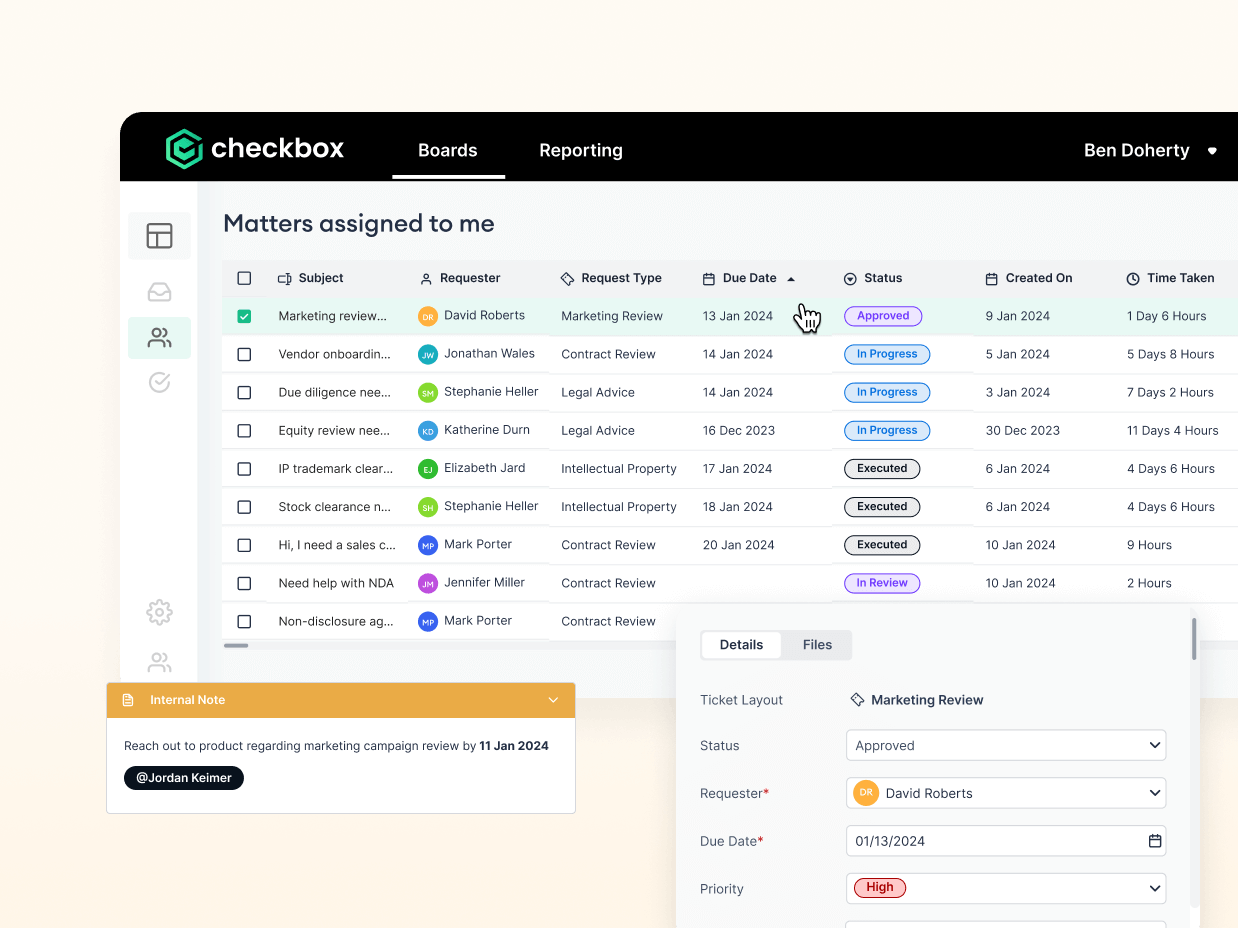
Task: Open the Boards dashboard icon in the sidebar
Action: (159, 235)
